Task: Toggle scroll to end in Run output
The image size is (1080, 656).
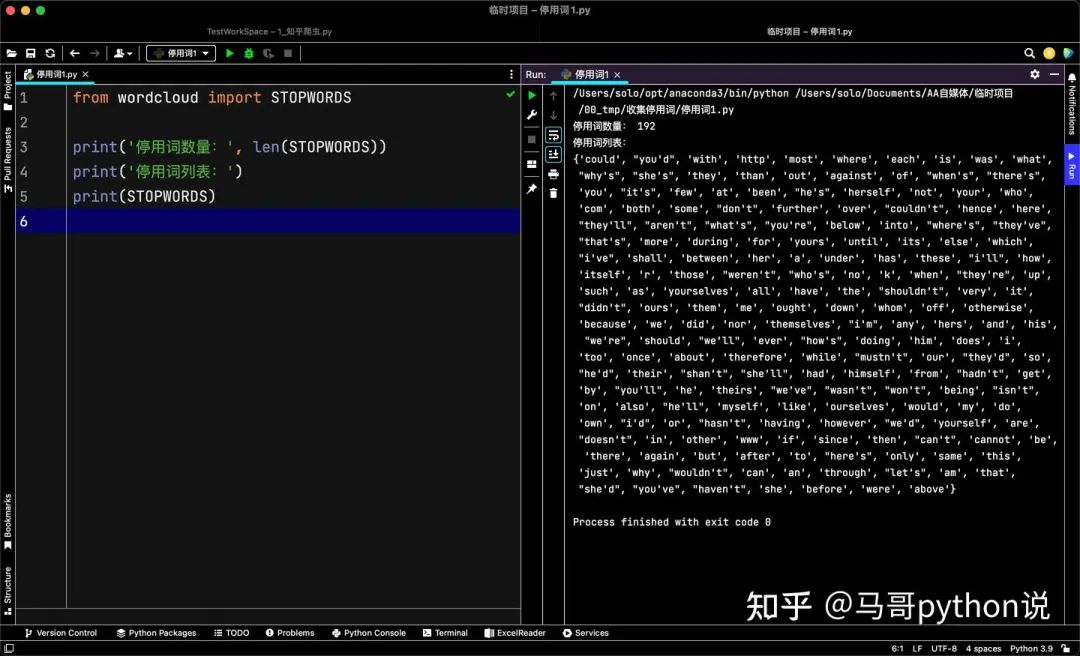Action: point(553,154)
